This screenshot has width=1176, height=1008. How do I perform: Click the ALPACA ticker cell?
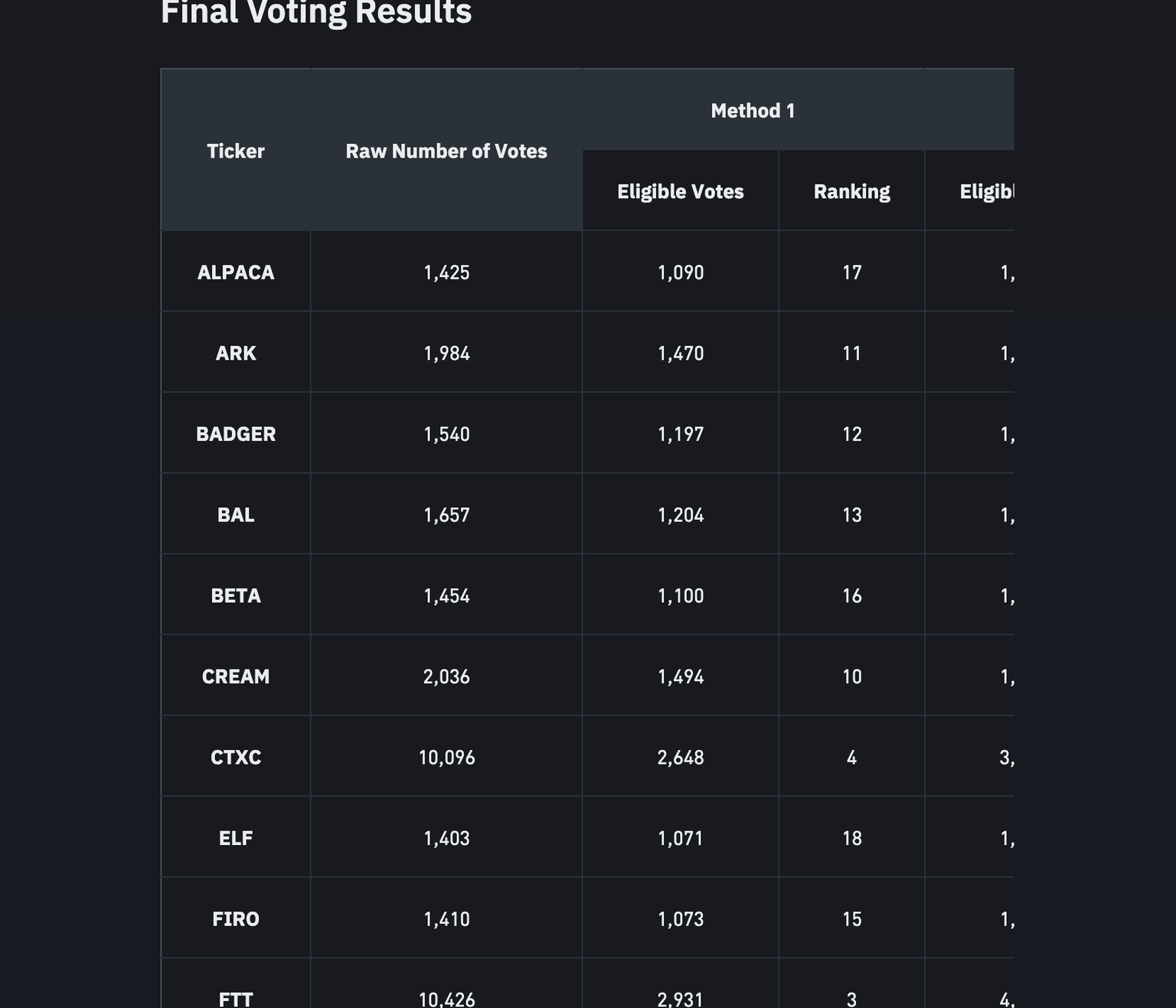click(x=236, y=272)
